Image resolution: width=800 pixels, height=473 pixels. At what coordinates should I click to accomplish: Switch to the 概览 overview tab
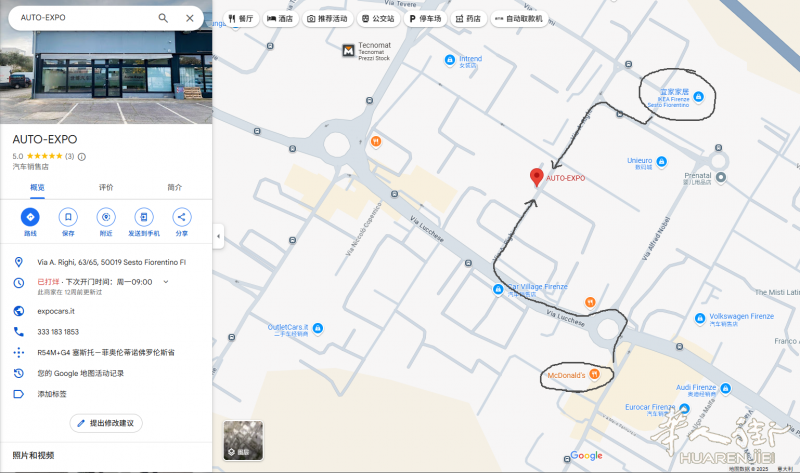tap(37, 187)
